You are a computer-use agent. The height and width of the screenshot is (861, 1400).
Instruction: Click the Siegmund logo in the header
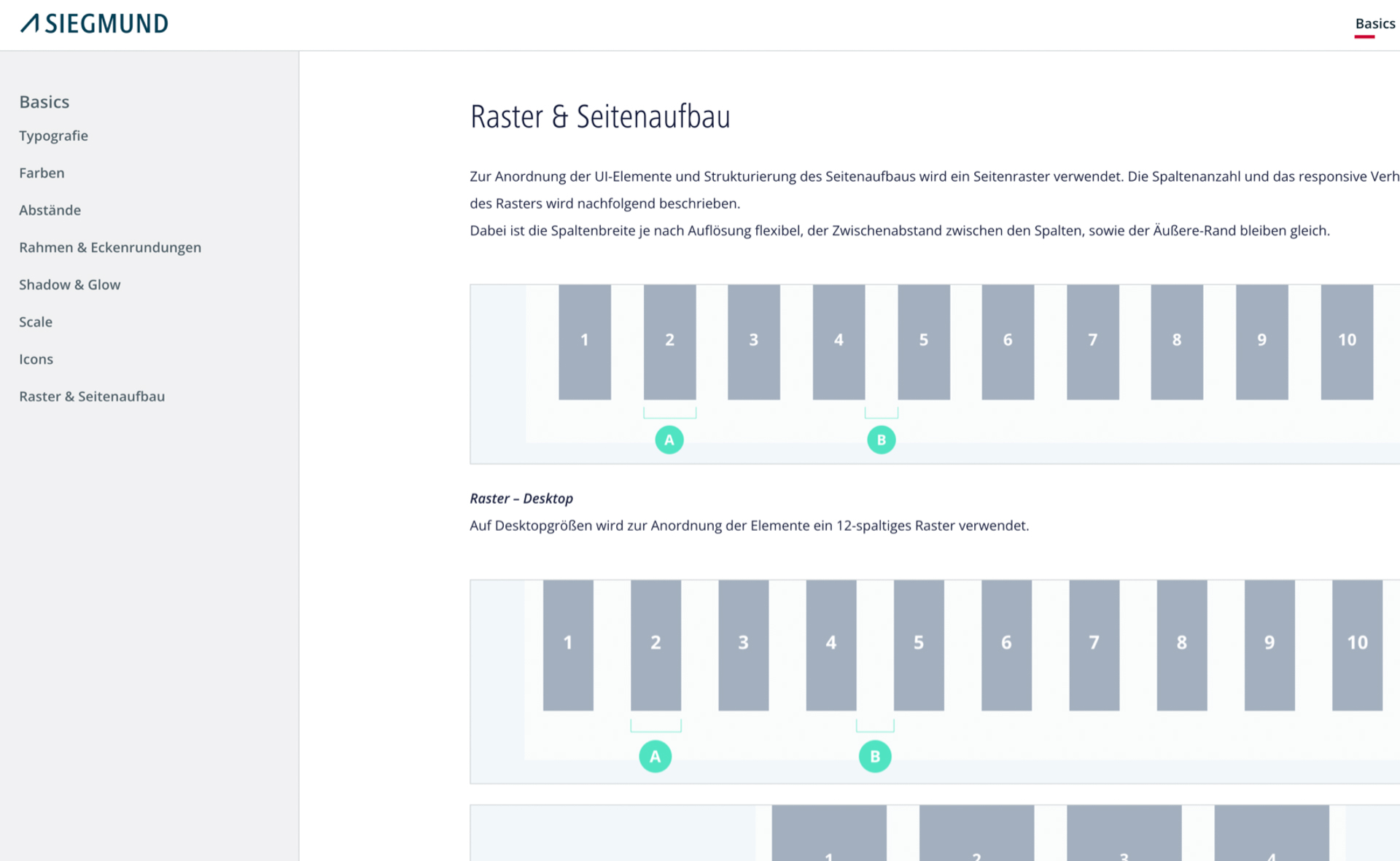click(94, 23)
